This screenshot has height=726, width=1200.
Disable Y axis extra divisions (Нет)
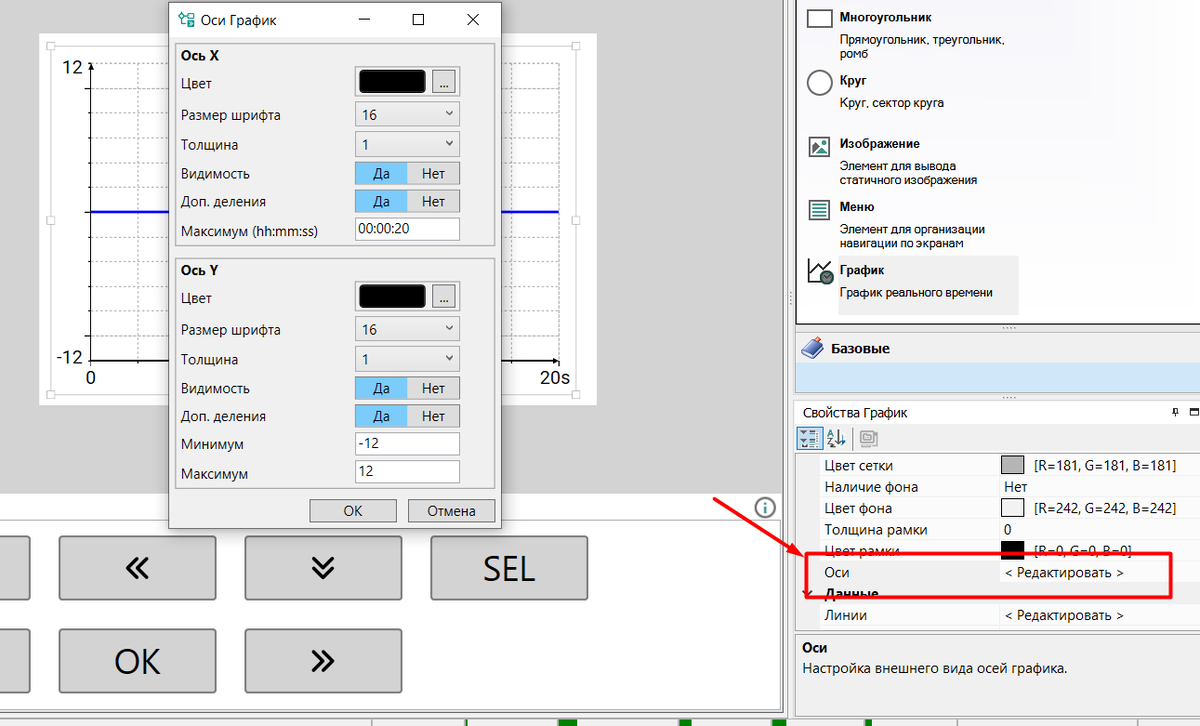[x=433, y=416]
